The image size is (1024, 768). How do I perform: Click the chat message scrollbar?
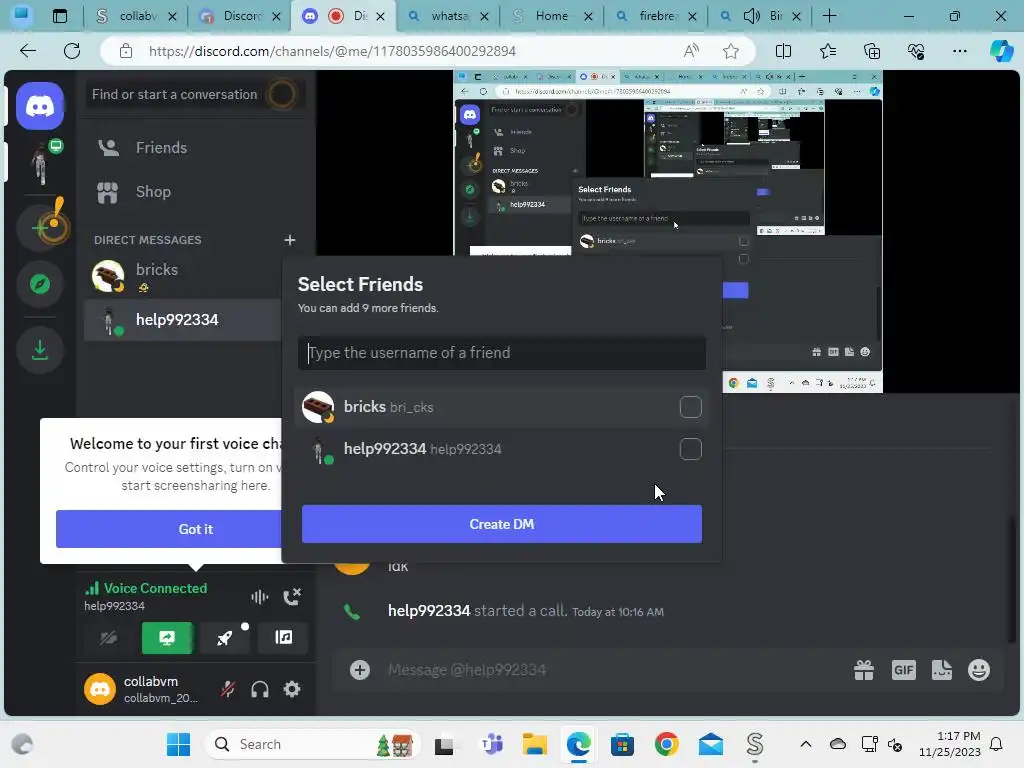tap(1013, 578)
